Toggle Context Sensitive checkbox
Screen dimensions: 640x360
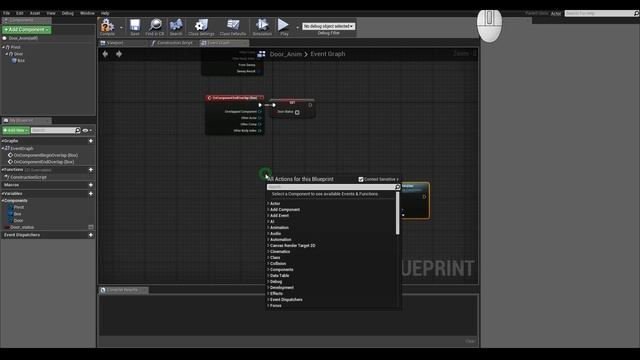tap(361, 179)
